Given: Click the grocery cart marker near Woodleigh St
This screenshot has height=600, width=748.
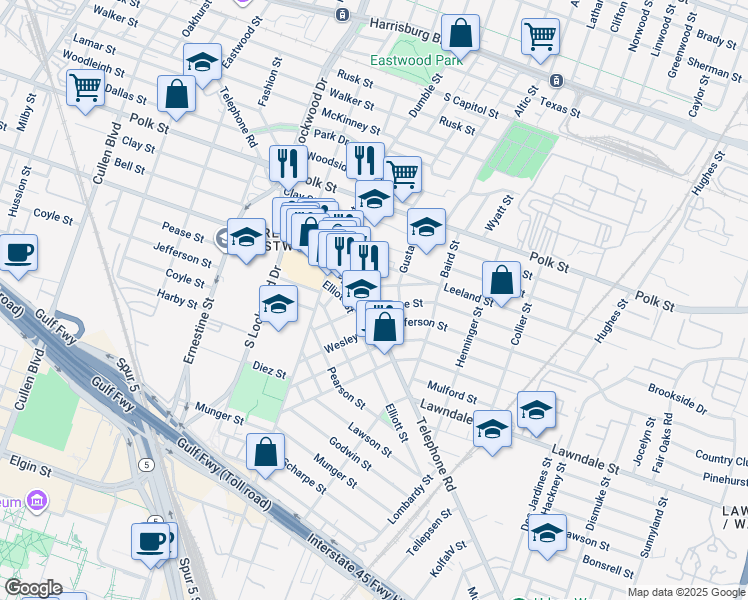Looking at the screenshot, I should pyautogui.click(x=85, y=88).
